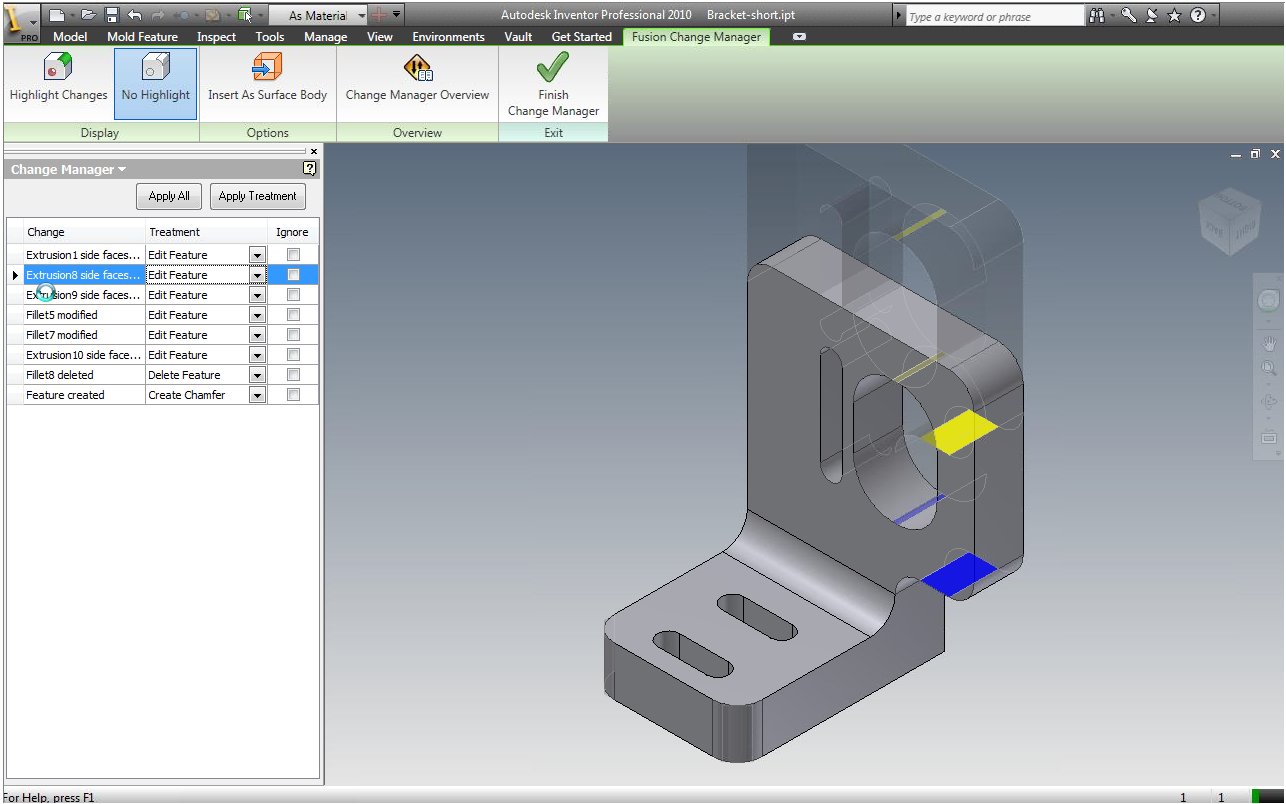The height and width of the screenshot is (804, 1286).
Task: Tick Ignore for Extrusion10 side faces row
Action: 293,355
